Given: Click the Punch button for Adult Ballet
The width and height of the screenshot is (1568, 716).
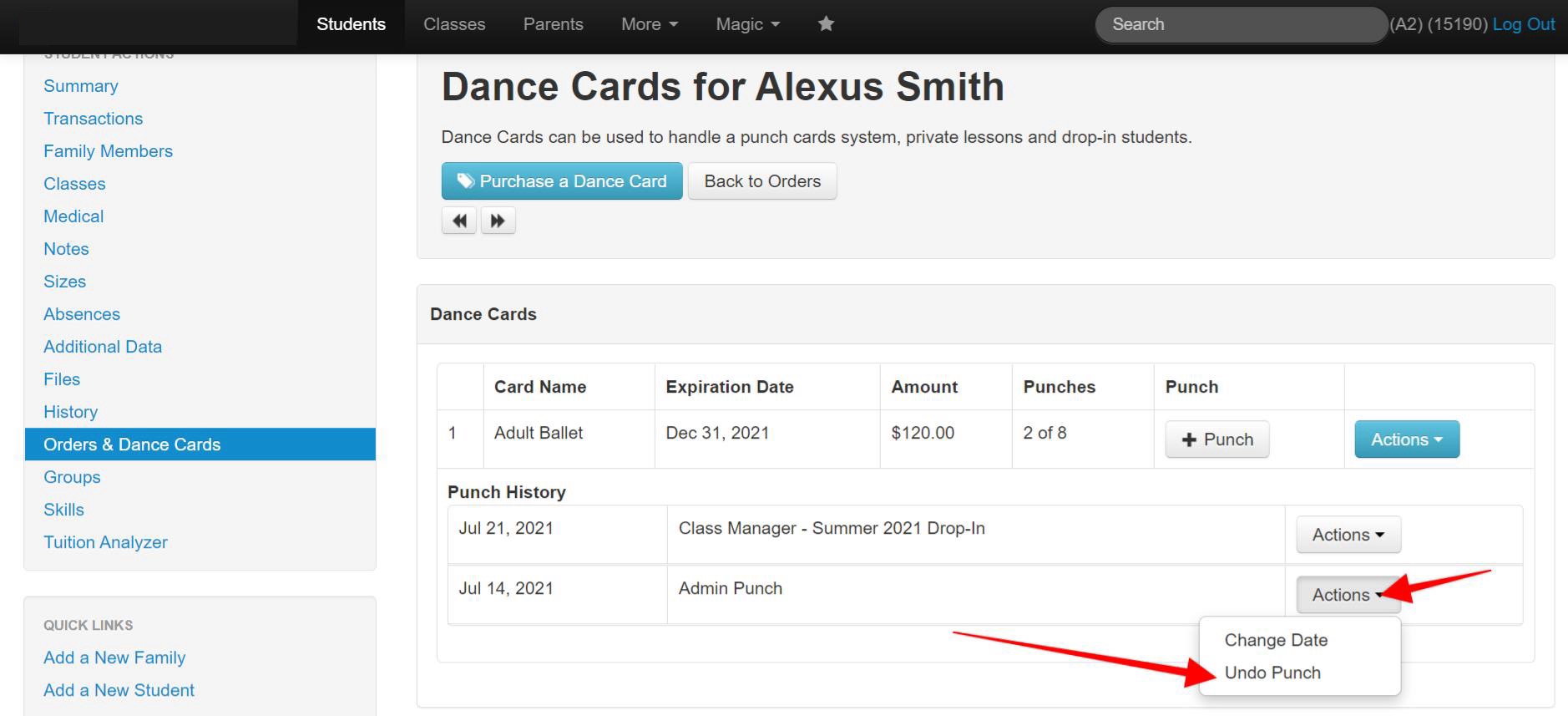Looking at the screenshot, I should coord(1217,439).
